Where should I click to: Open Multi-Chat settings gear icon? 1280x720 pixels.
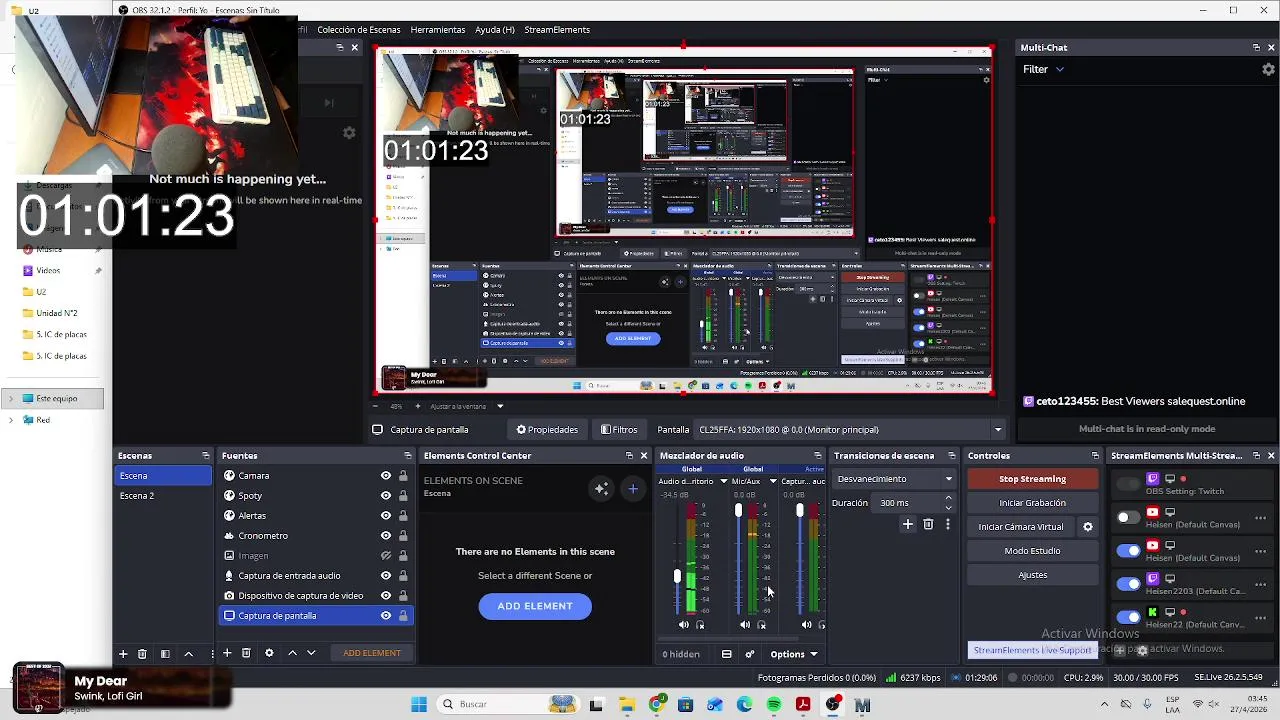tap(1269, 69)
